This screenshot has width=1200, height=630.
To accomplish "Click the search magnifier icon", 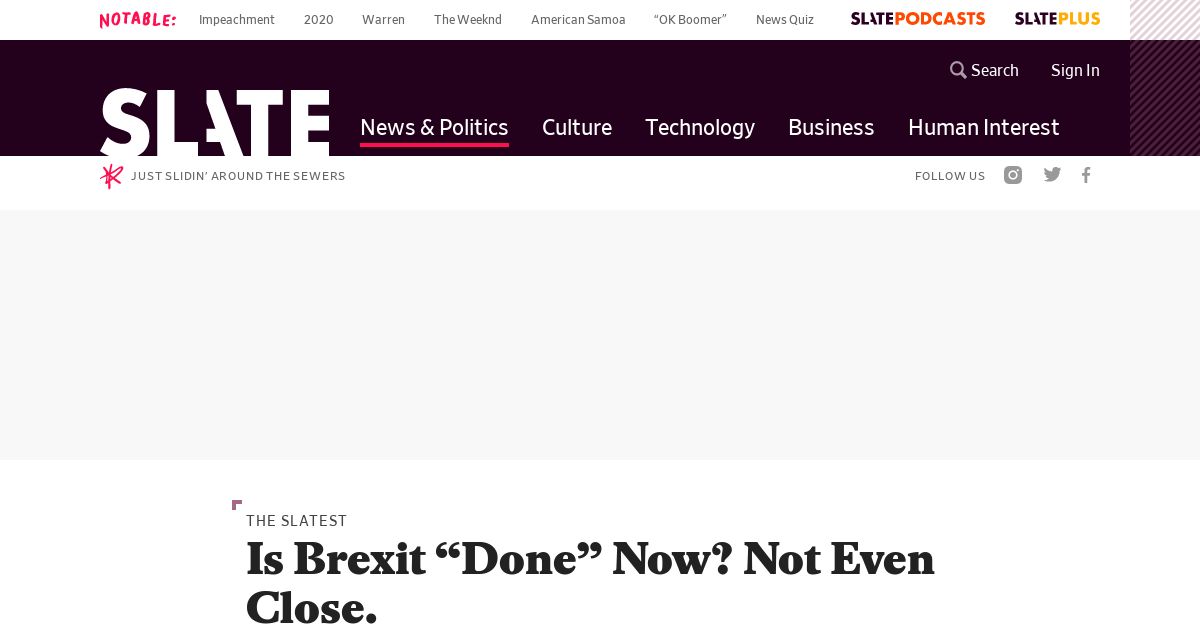I will (958, 70).
